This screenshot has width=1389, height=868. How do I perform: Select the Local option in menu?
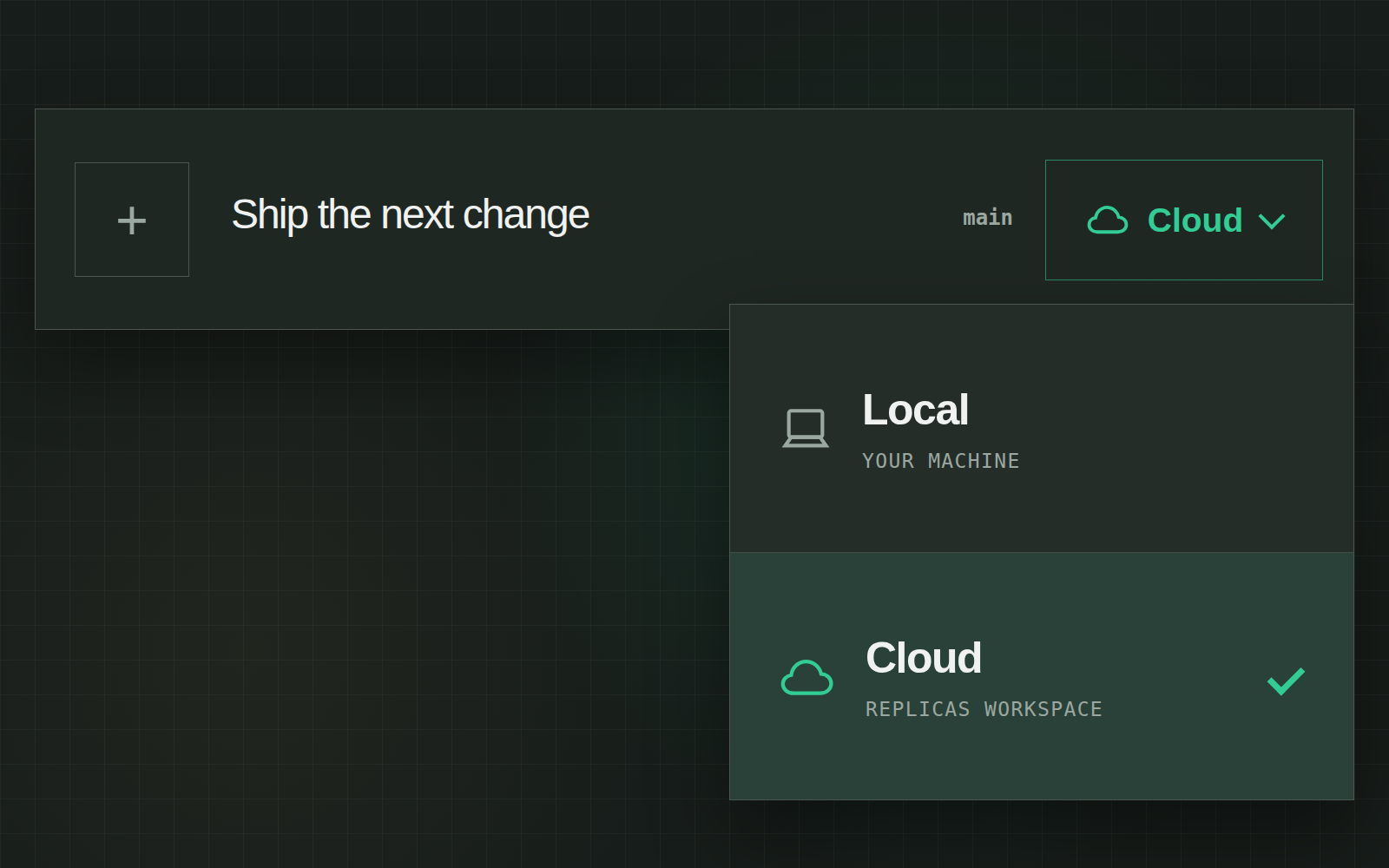click(1041, 429)
